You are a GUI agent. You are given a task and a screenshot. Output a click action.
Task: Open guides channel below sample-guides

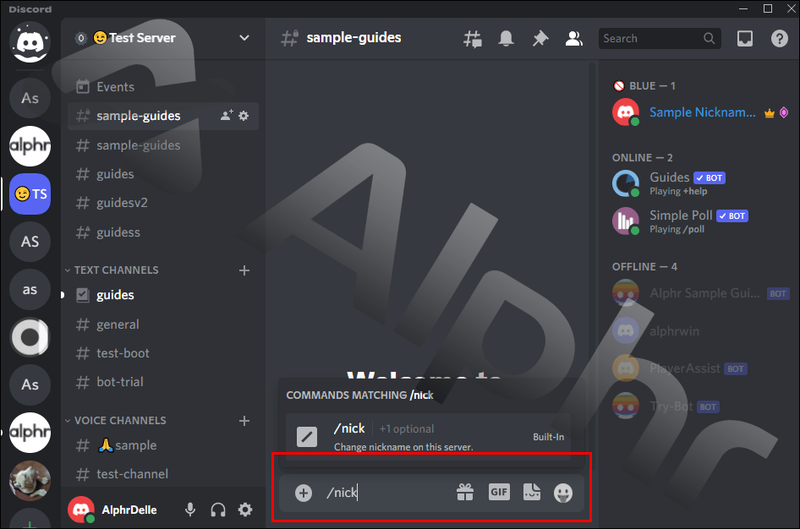click(163, 174)
